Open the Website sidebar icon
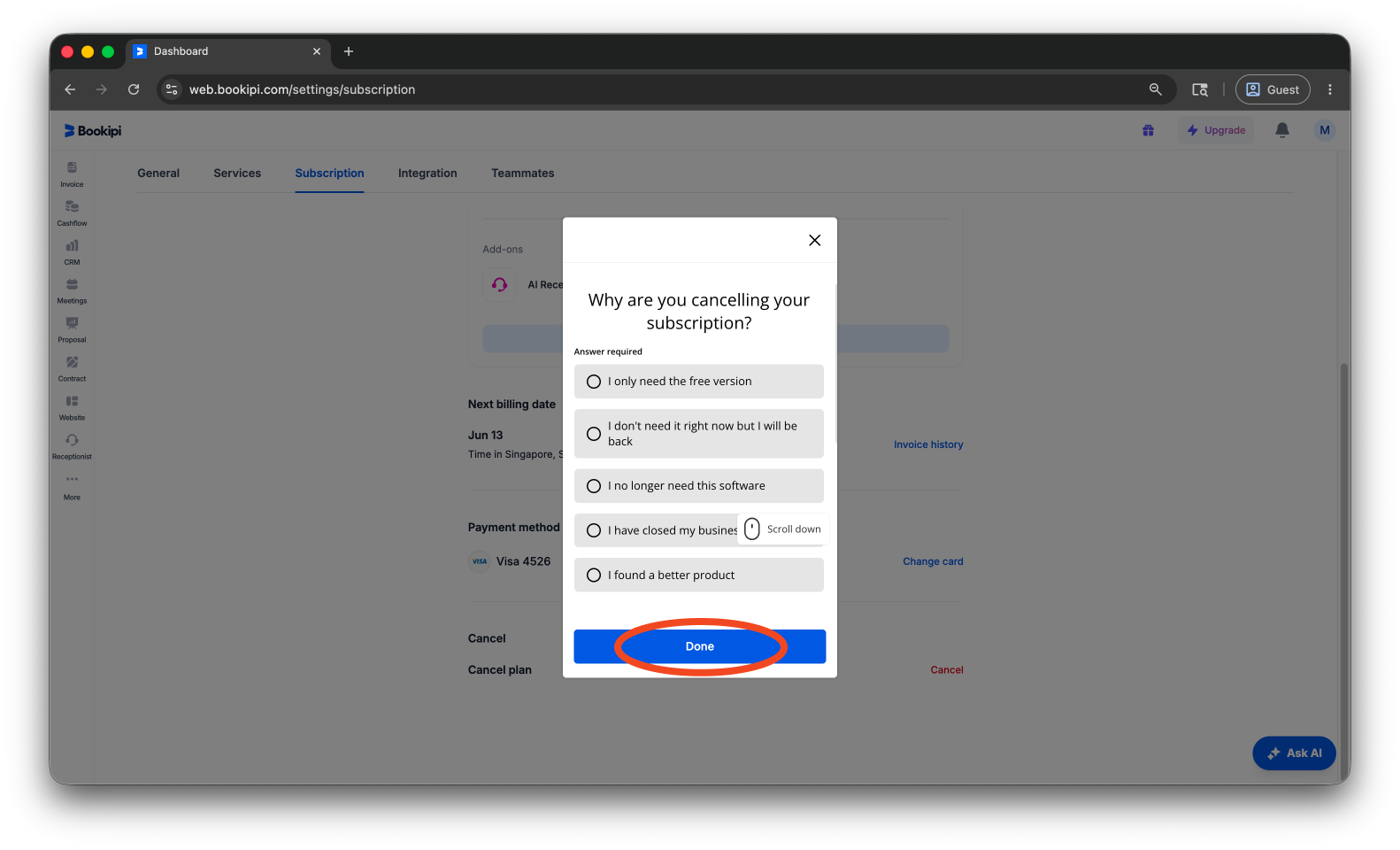The height and width of the screenshot is (850, 1400). pos(72,407)
